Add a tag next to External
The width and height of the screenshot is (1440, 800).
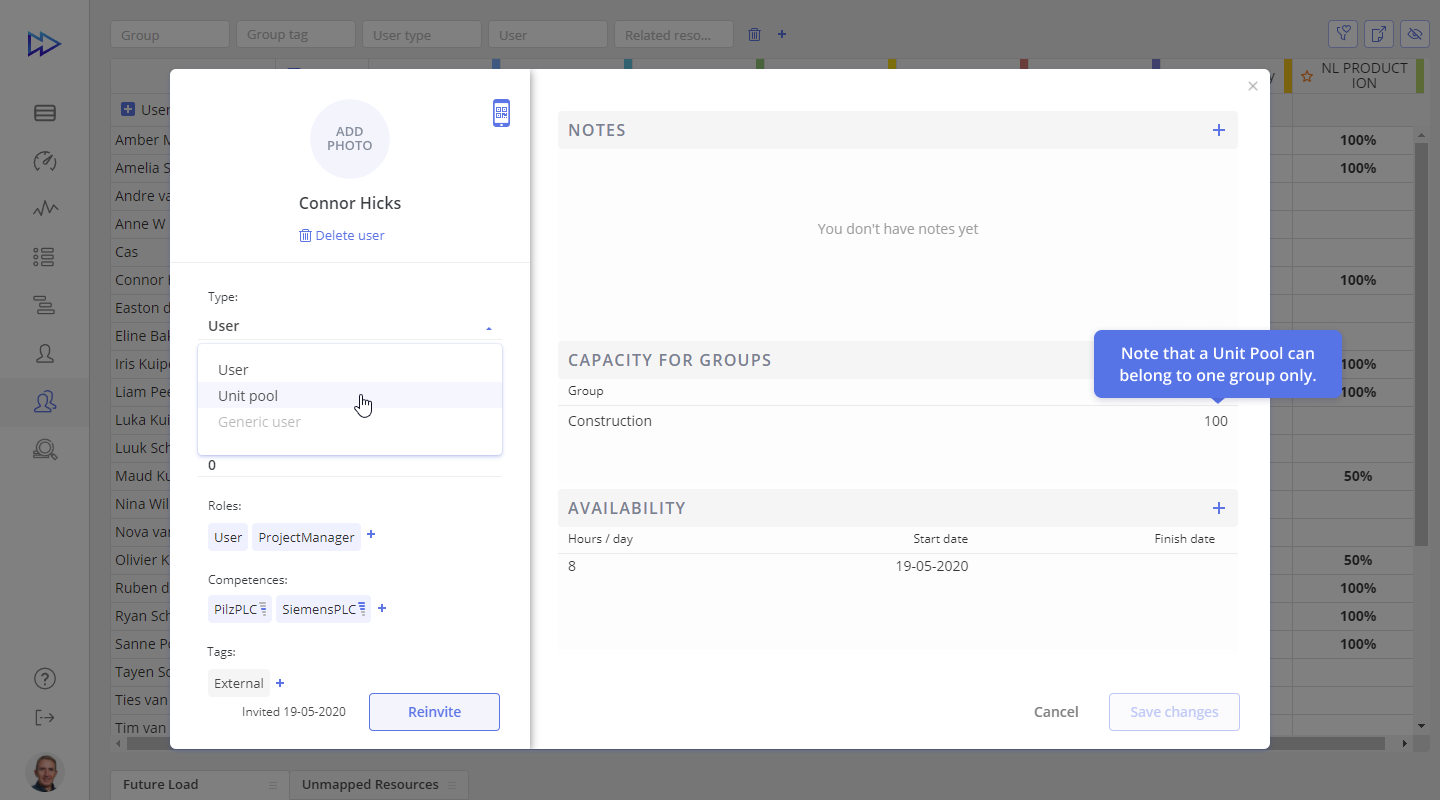pos(280,683)
